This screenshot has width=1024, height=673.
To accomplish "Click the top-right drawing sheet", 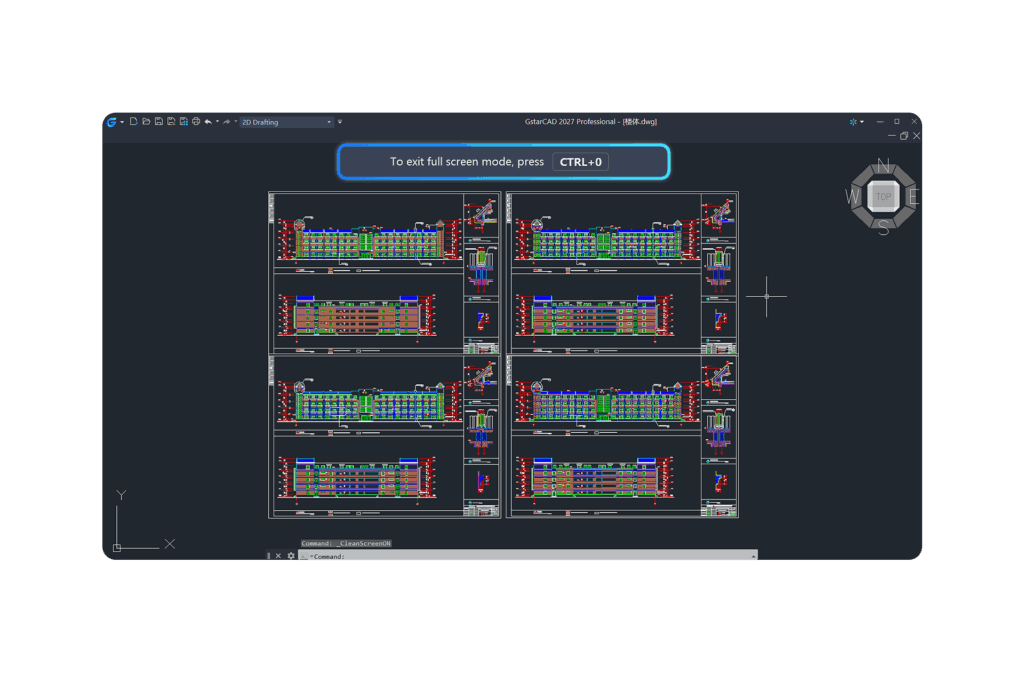I will click(622, 273).
